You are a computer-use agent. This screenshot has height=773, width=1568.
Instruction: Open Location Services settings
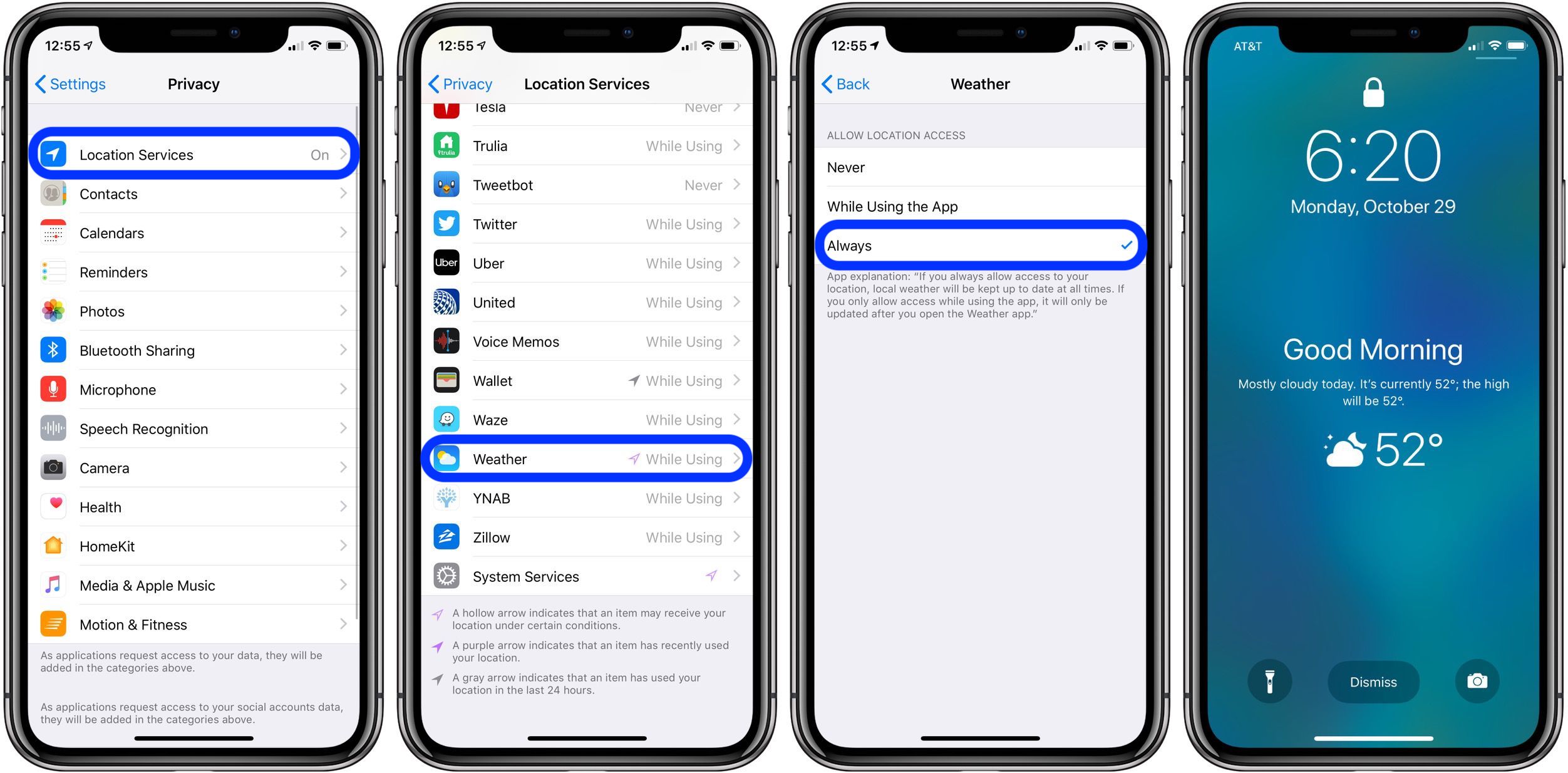[x=195, y=154]
